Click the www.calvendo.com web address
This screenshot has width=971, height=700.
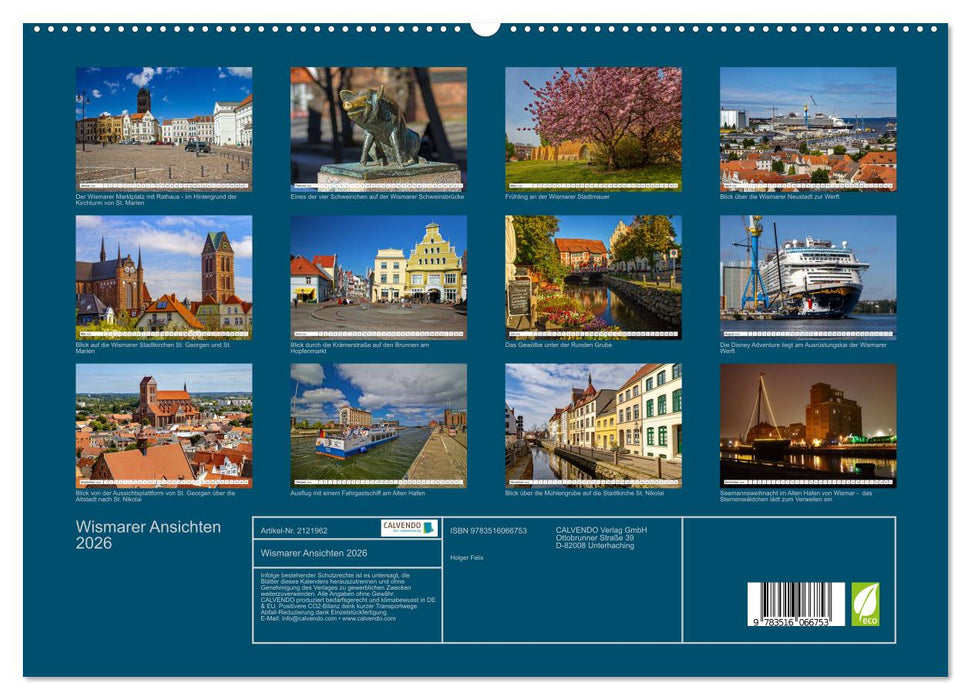(x=372, y=620)
